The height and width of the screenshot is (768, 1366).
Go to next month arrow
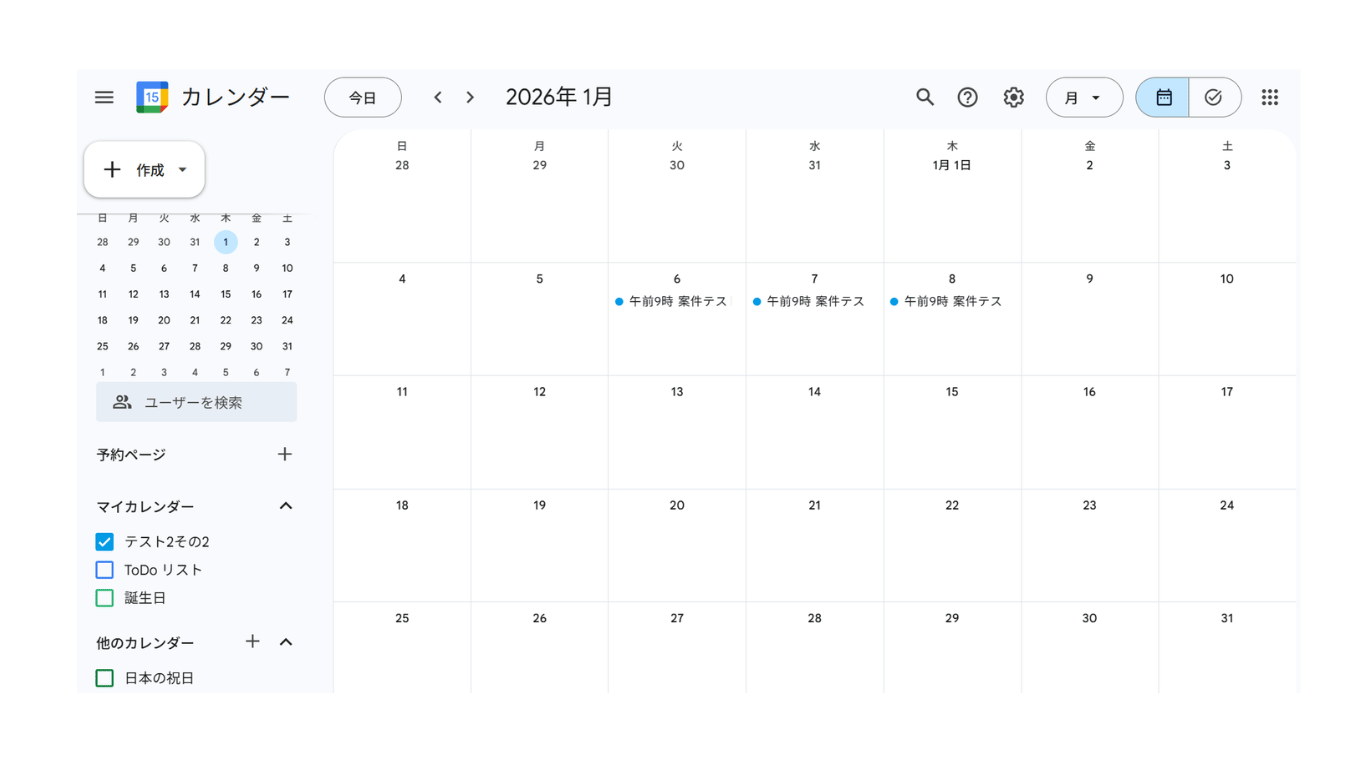coord(470,97)
